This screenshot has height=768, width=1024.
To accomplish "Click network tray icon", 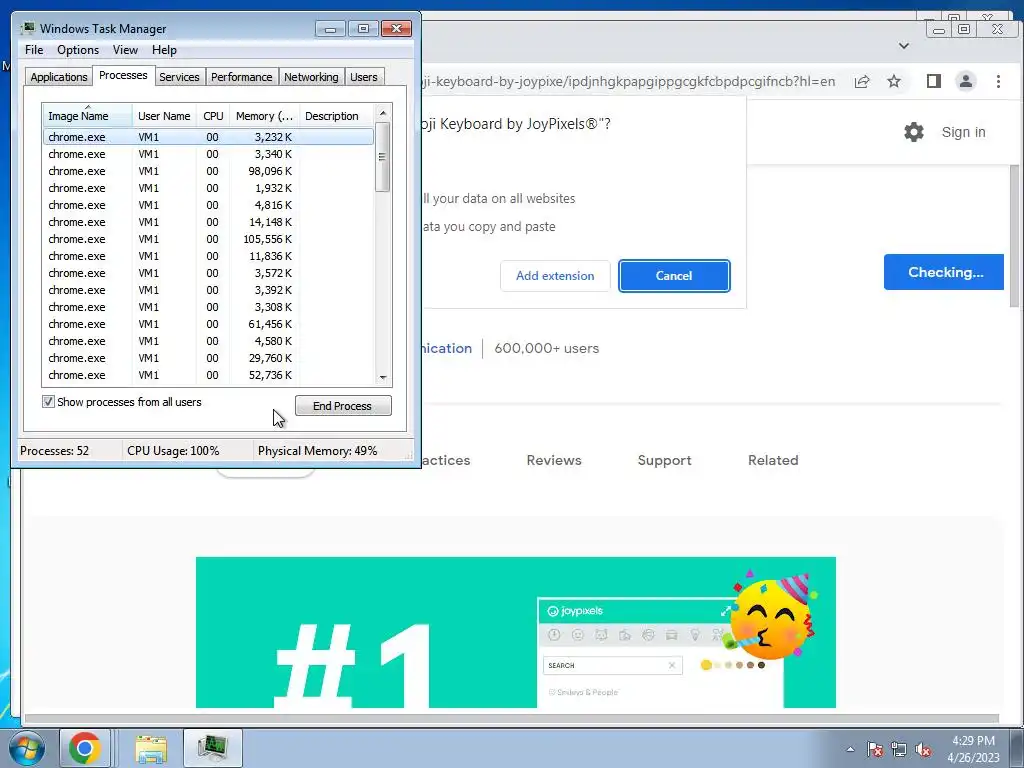I will [899, 749].
